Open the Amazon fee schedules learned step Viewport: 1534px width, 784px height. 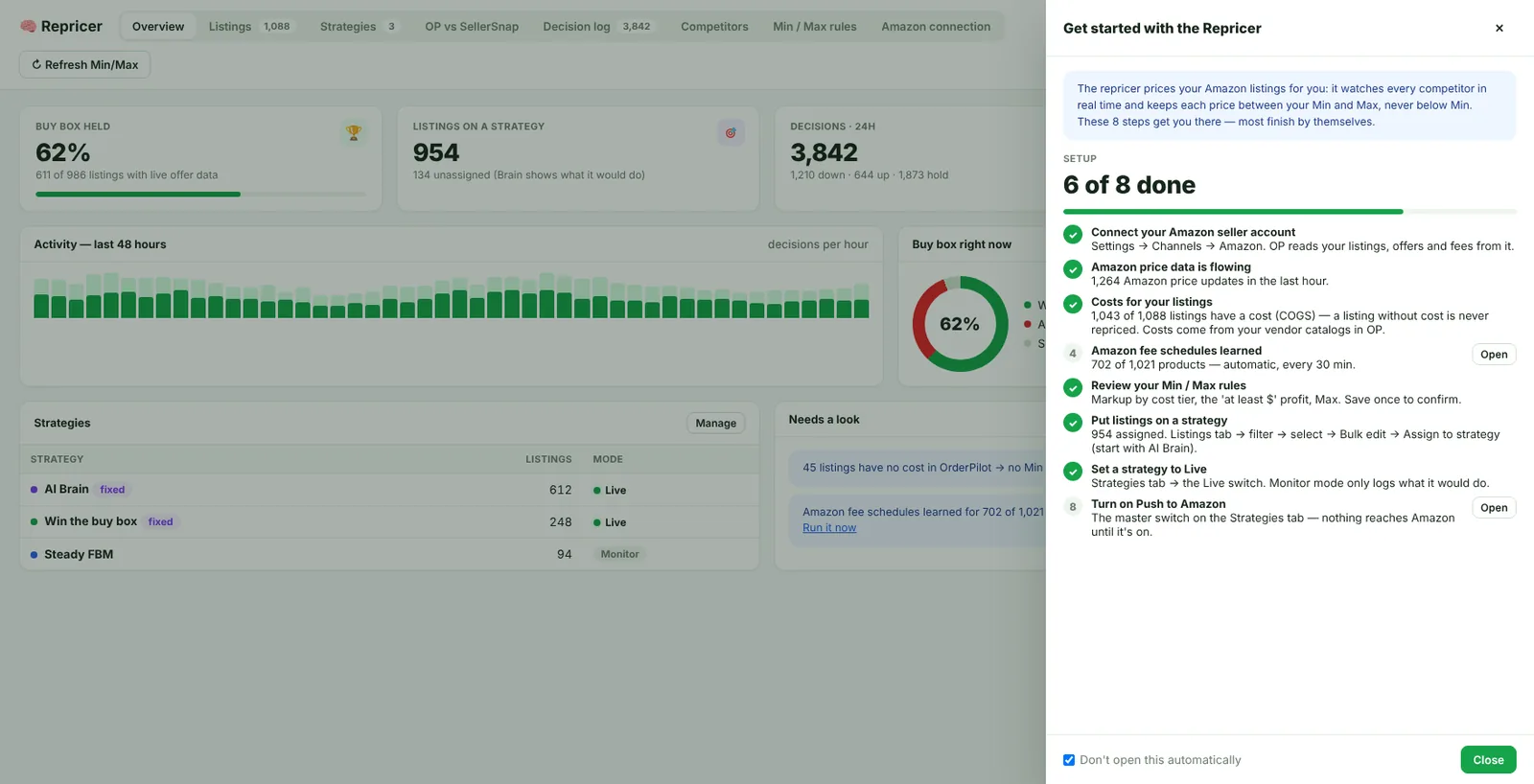1494,355
